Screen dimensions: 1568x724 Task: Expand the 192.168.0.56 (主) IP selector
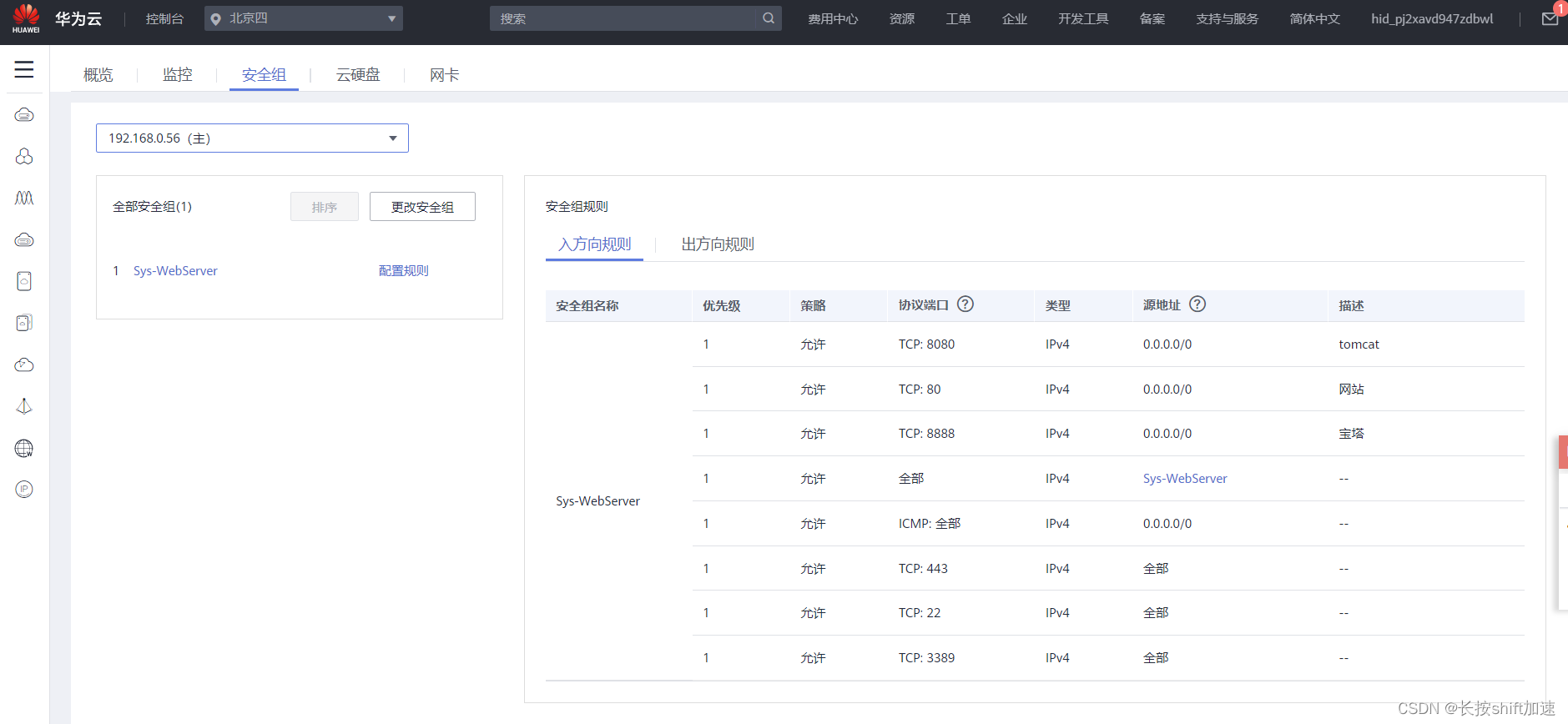(252, 138)
